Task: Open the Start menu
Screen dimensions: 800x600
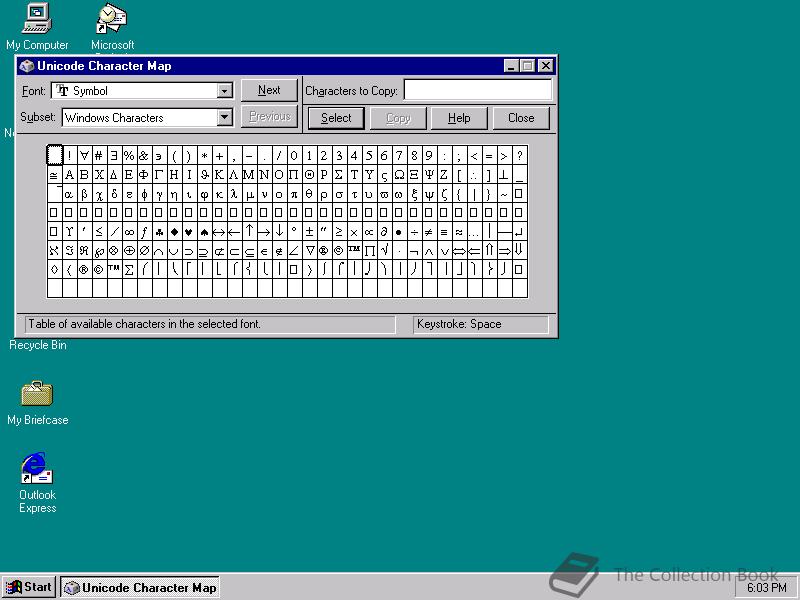Action: [x=30, y=587]
